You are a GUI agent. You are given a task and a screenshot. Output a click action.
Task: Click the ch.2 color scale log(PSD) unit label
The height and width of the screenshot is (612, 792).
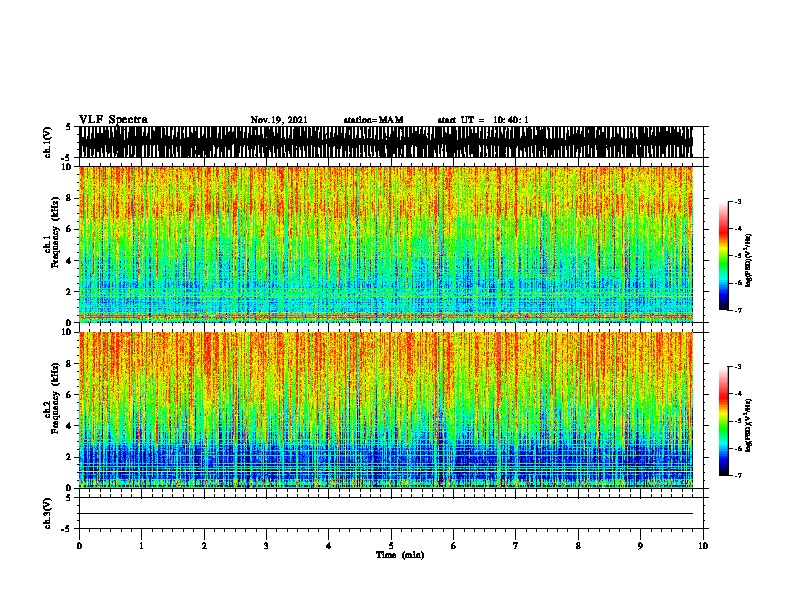point(748,425)
